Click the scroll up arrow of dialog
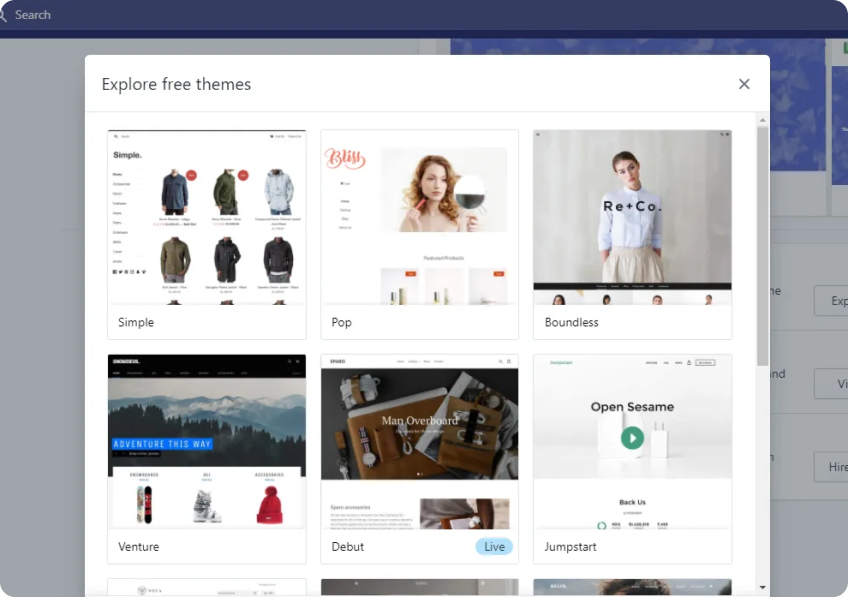The height and width of the screenshot is (597, 848). 763,120
